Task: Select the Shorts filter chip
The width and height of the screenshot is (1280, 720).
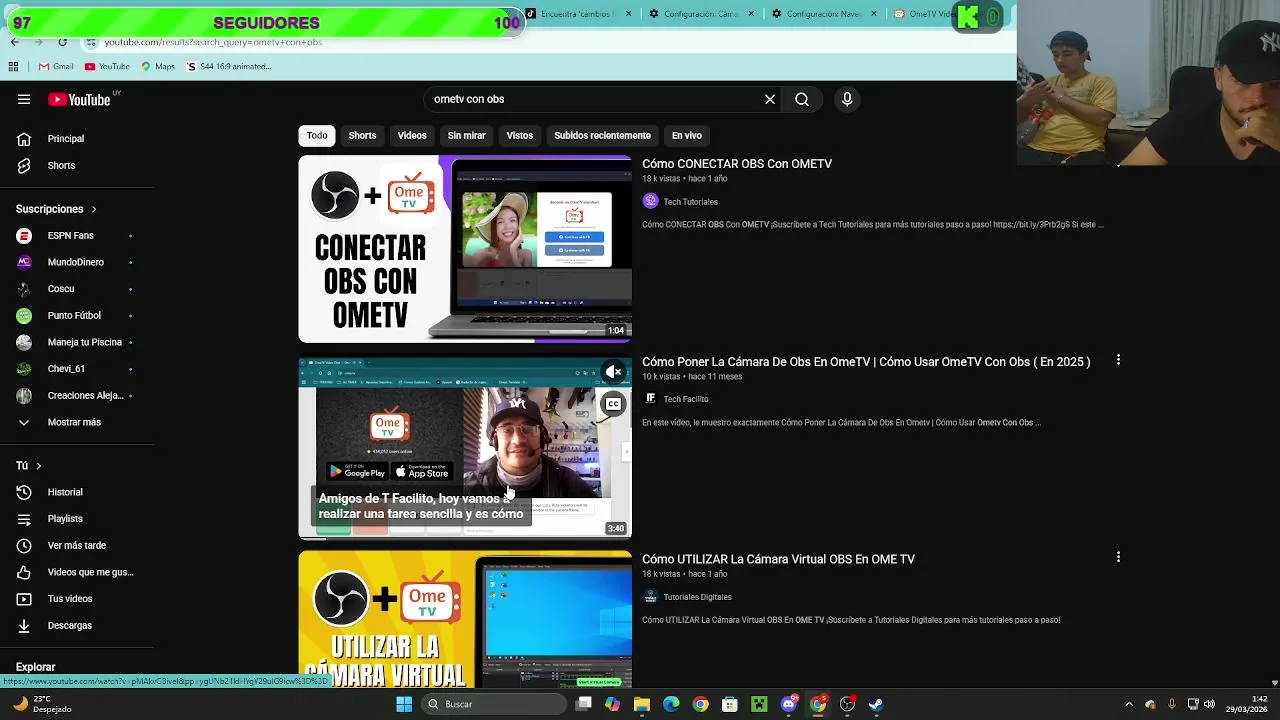Action: click(x=362, y=135)
